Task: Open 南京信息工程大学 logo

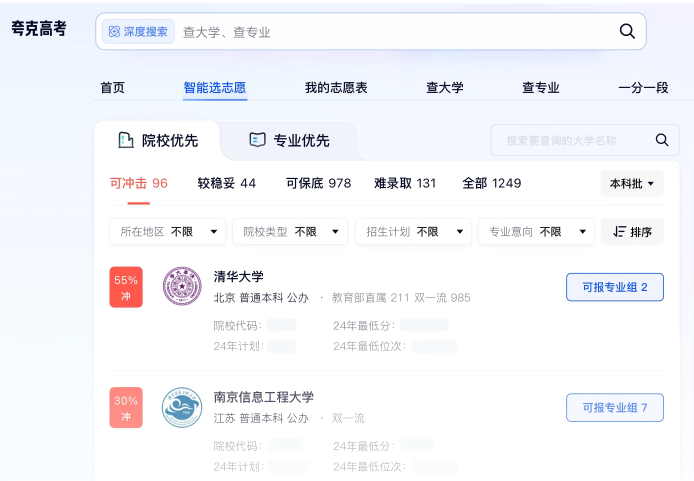Action: tap(182, 407)
